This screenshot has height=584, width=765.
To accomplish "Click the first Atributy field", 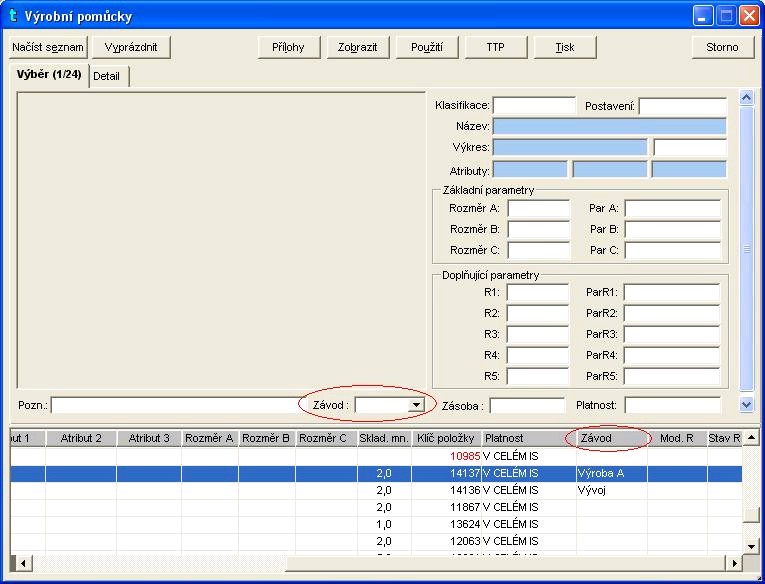I will 530,169.
